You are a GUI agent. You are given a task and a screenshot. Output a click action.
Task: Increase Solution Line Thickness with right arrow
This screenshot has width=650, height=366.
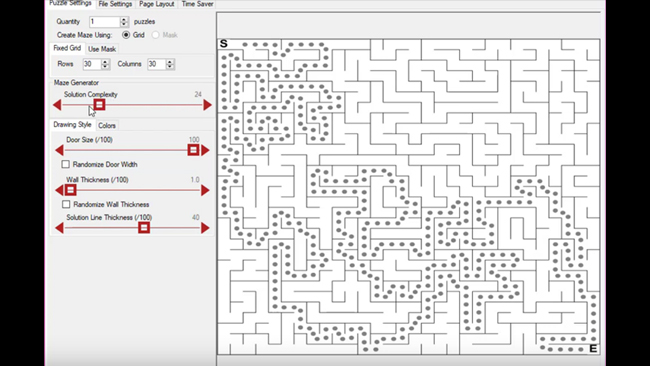[205, 228]
